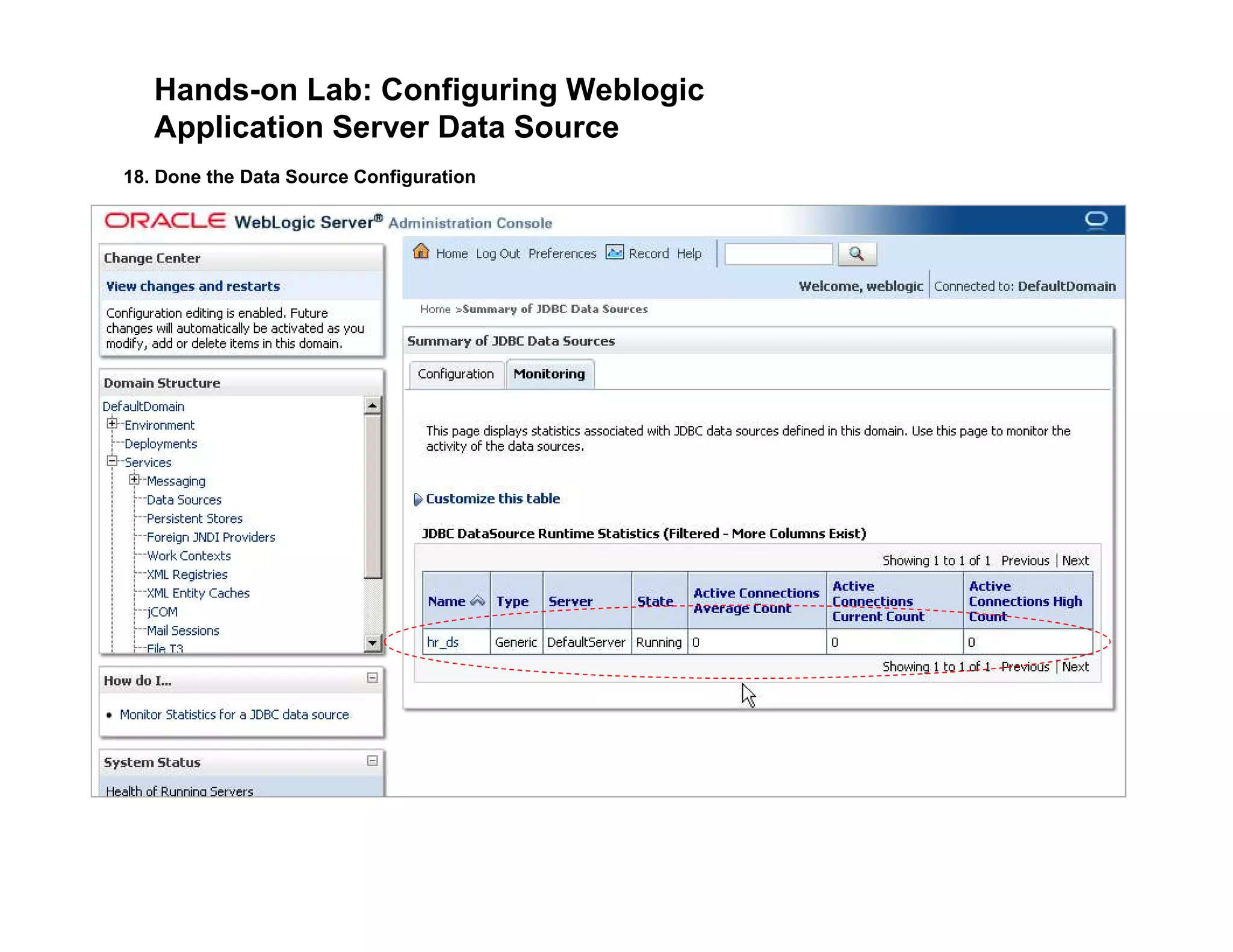Click Log Out in toolbar
The height and width of the screenshot is (952, 1233).
click(x=497, y=254)
